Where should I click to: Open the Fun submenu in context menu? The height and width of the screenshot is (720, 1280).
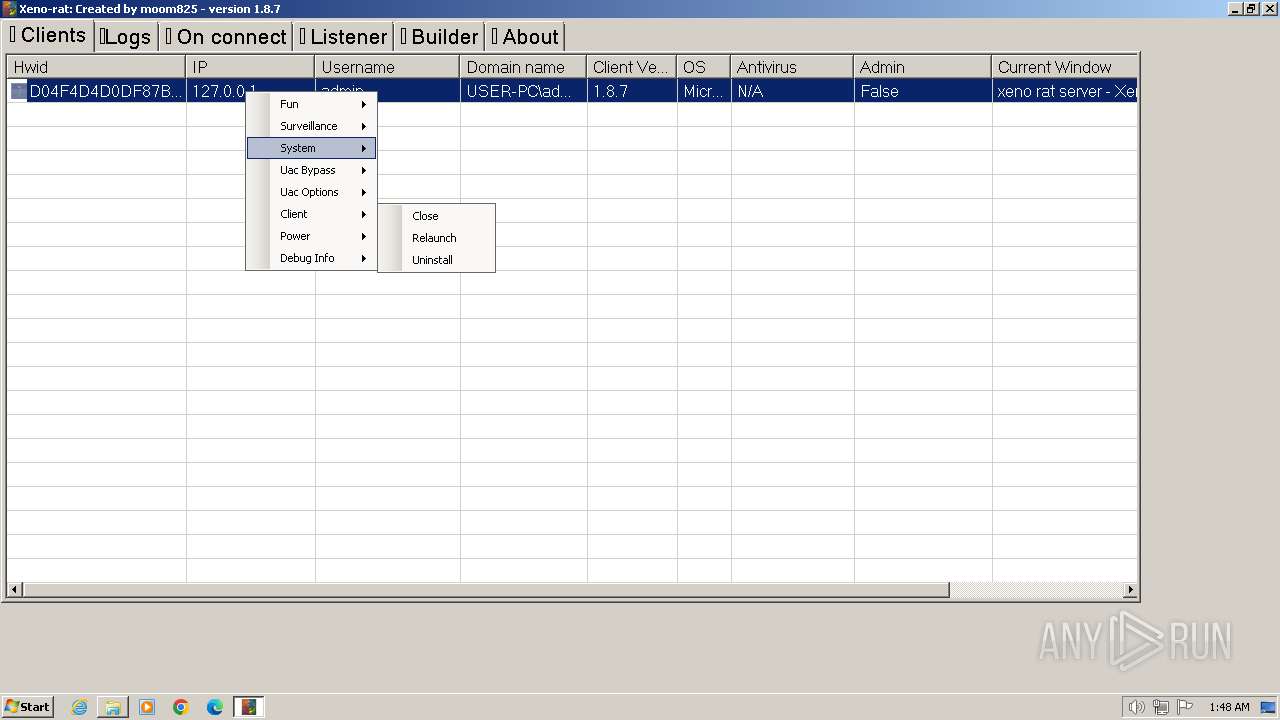point(311,104)
